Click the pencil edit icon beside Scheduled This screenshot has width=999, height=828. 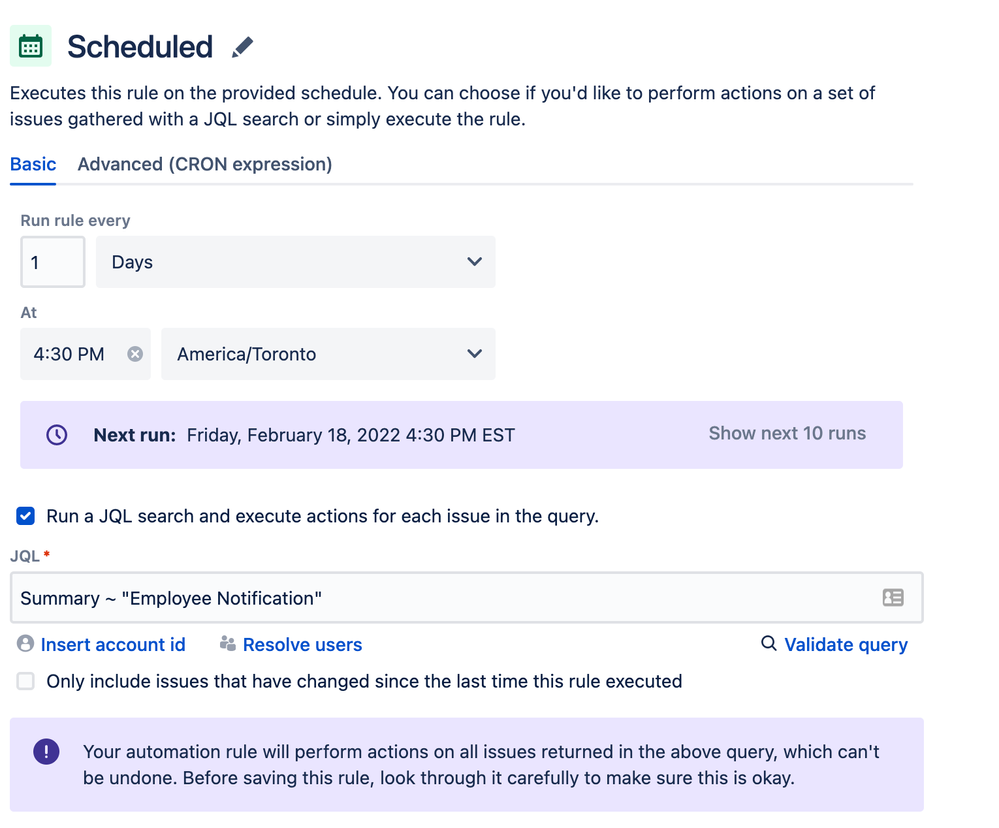[242, 47]
